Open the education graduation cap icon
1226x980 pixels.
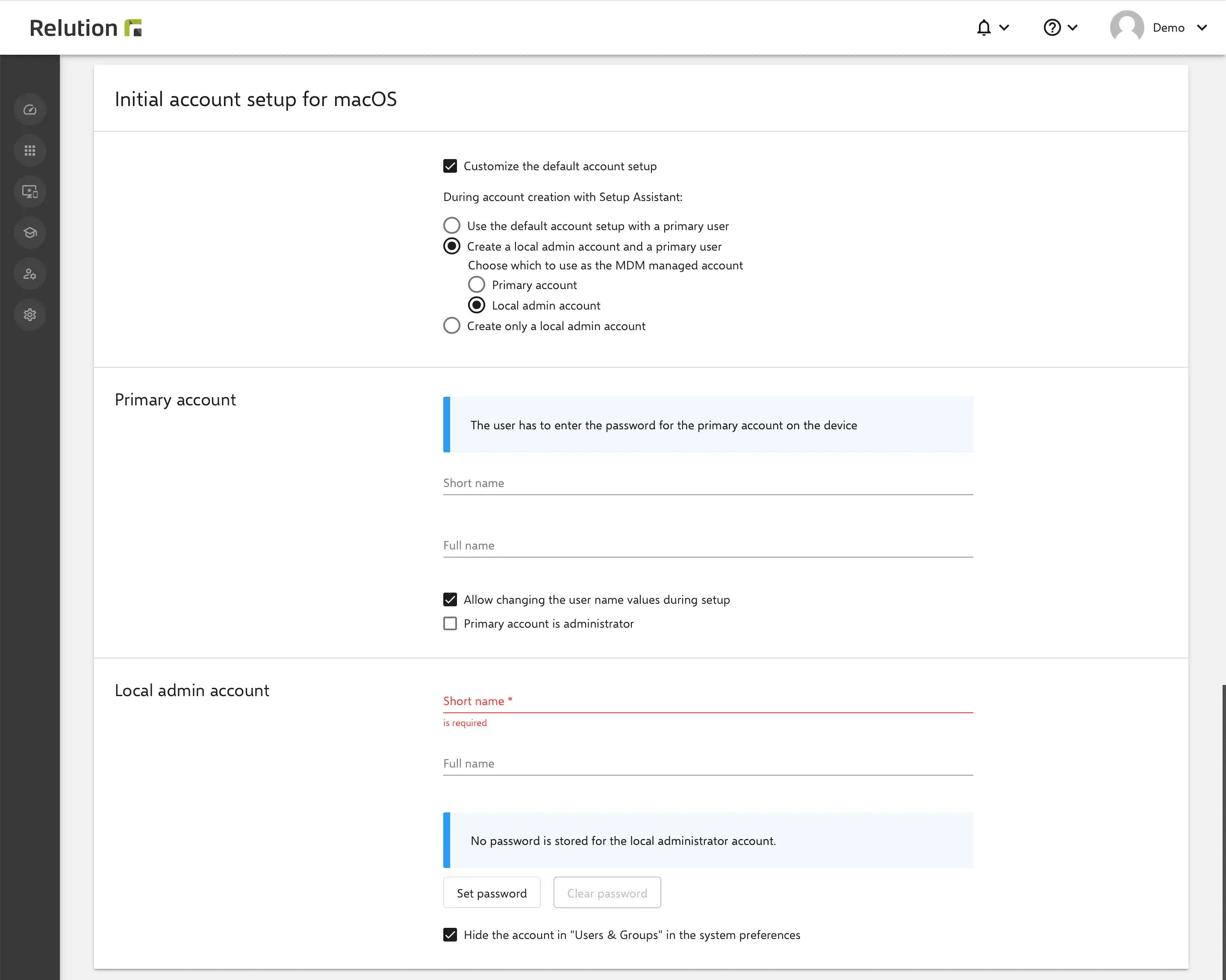[x=29, y=233]
